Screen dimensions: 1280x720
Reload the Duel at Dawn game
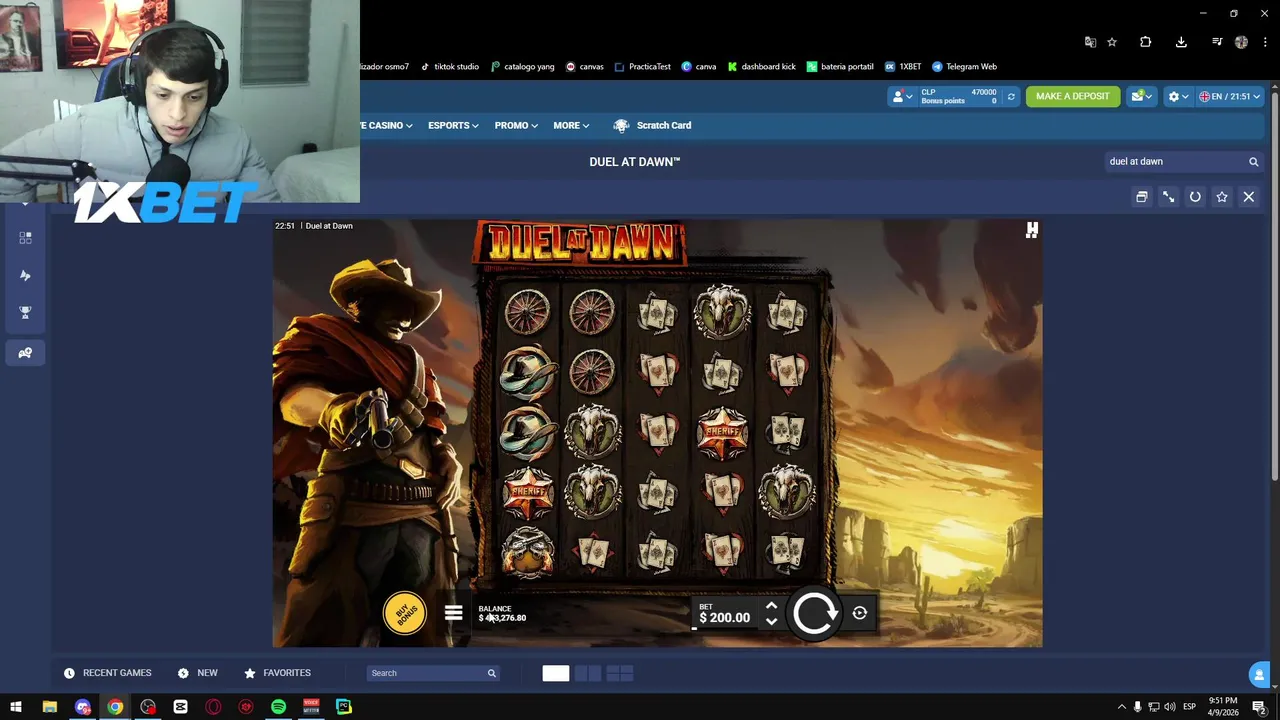1195,197
